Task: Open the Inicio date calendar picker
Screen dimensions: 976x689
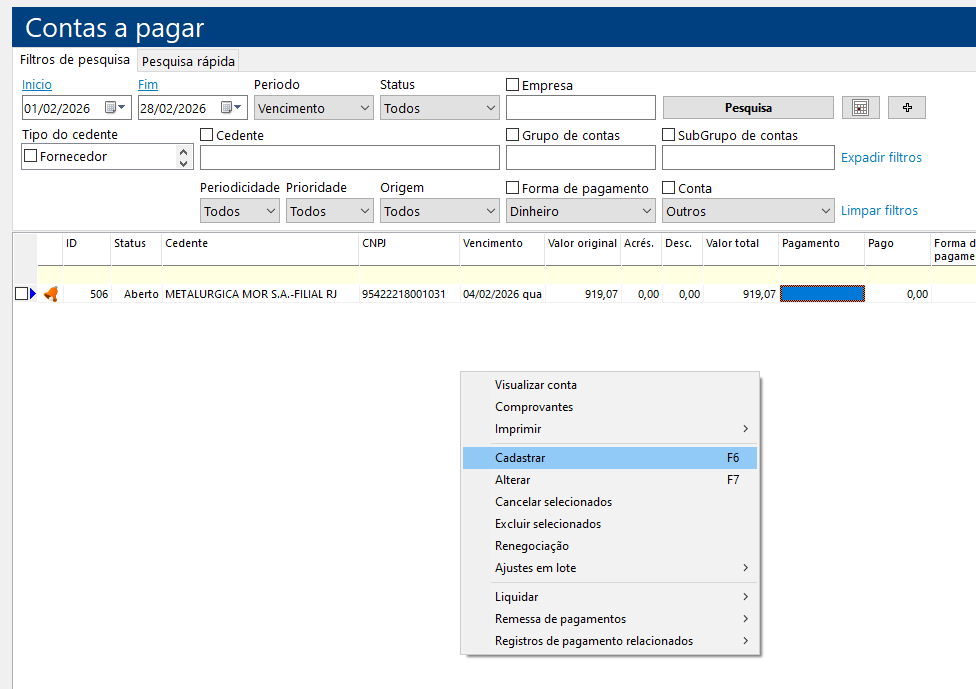Action: (x=116, y=108)
